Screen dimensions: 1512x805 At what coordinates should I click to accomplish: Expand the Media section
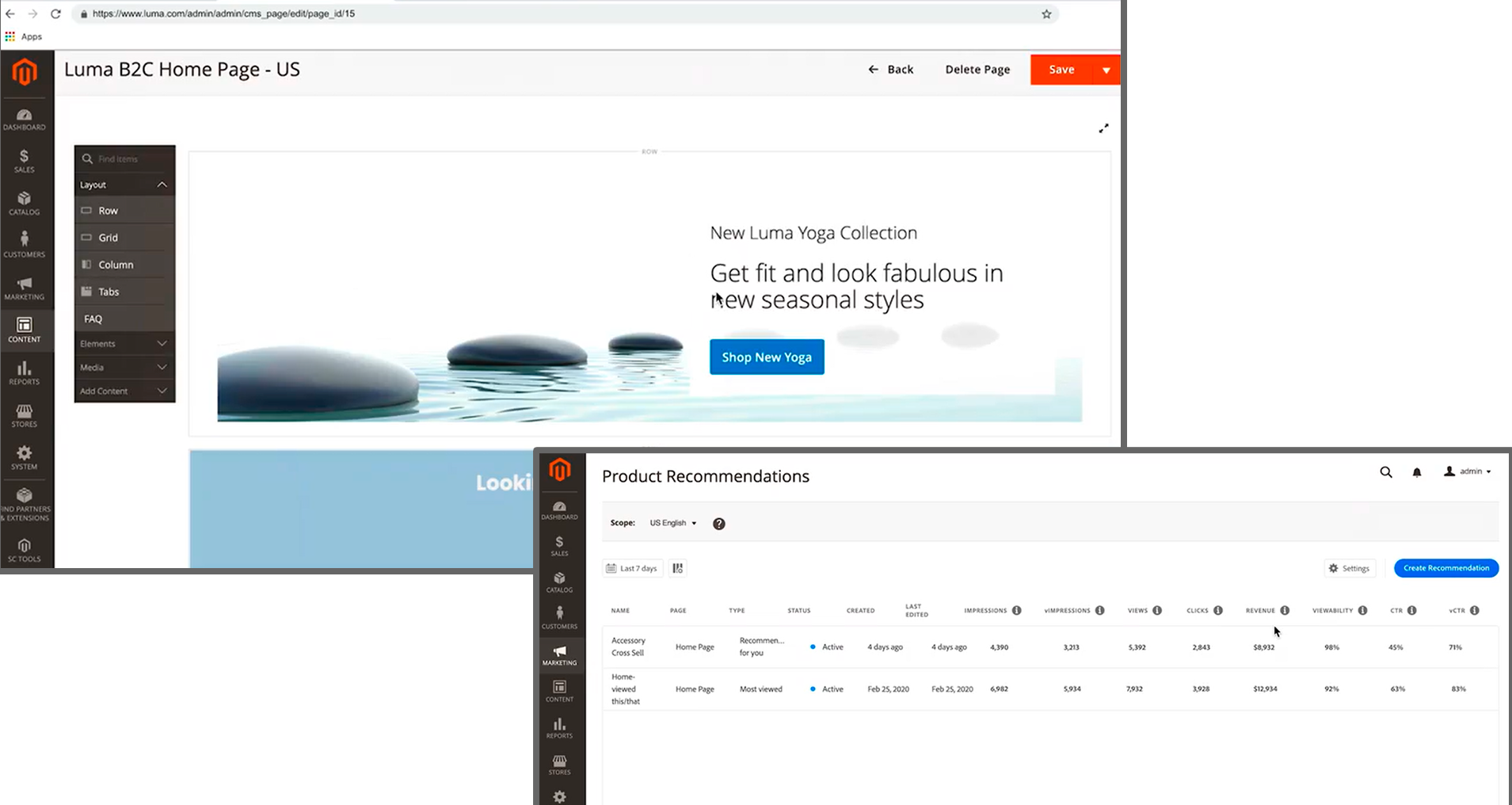[124, 368]
